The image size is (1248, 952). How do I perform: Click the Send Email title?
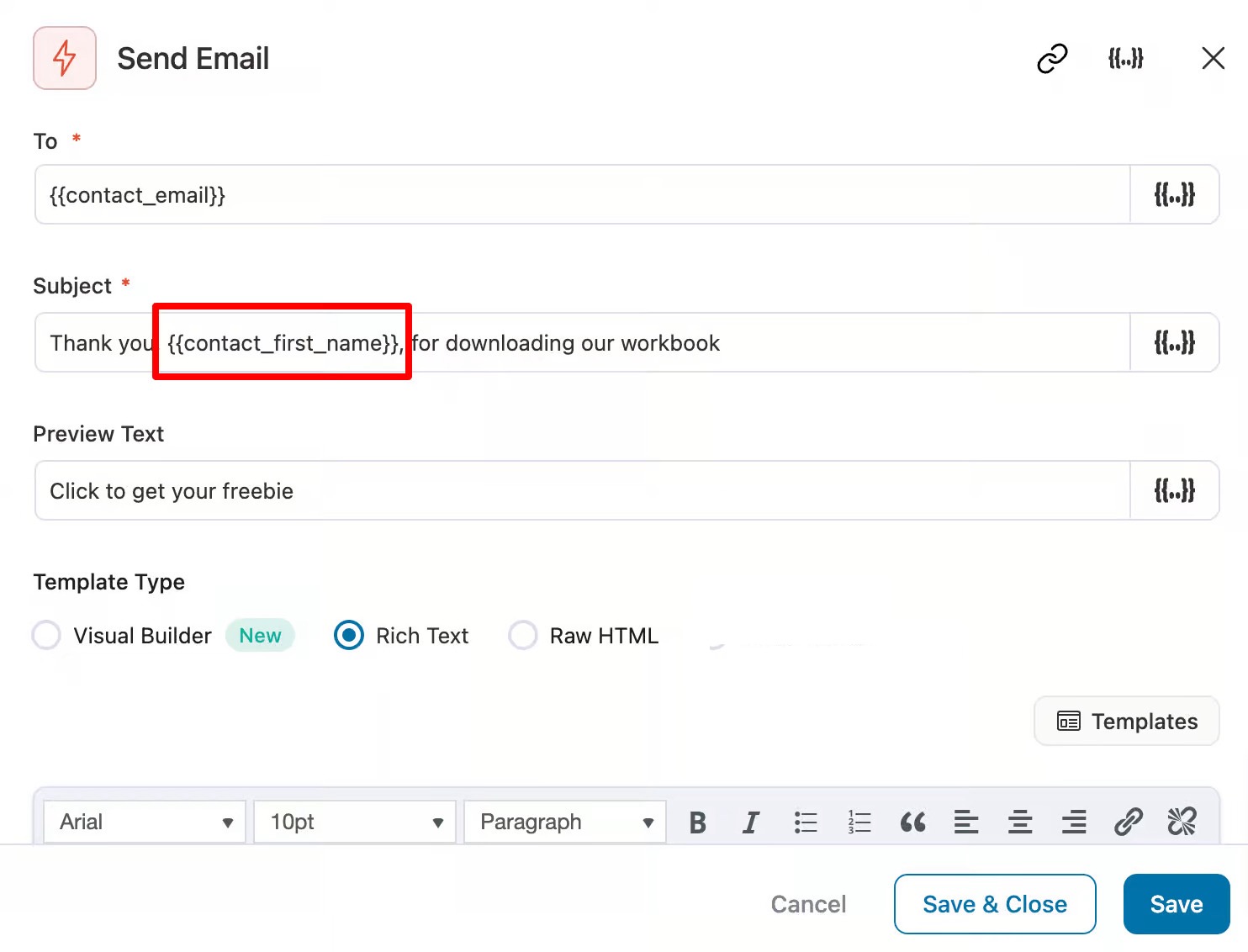pos(193,59)
